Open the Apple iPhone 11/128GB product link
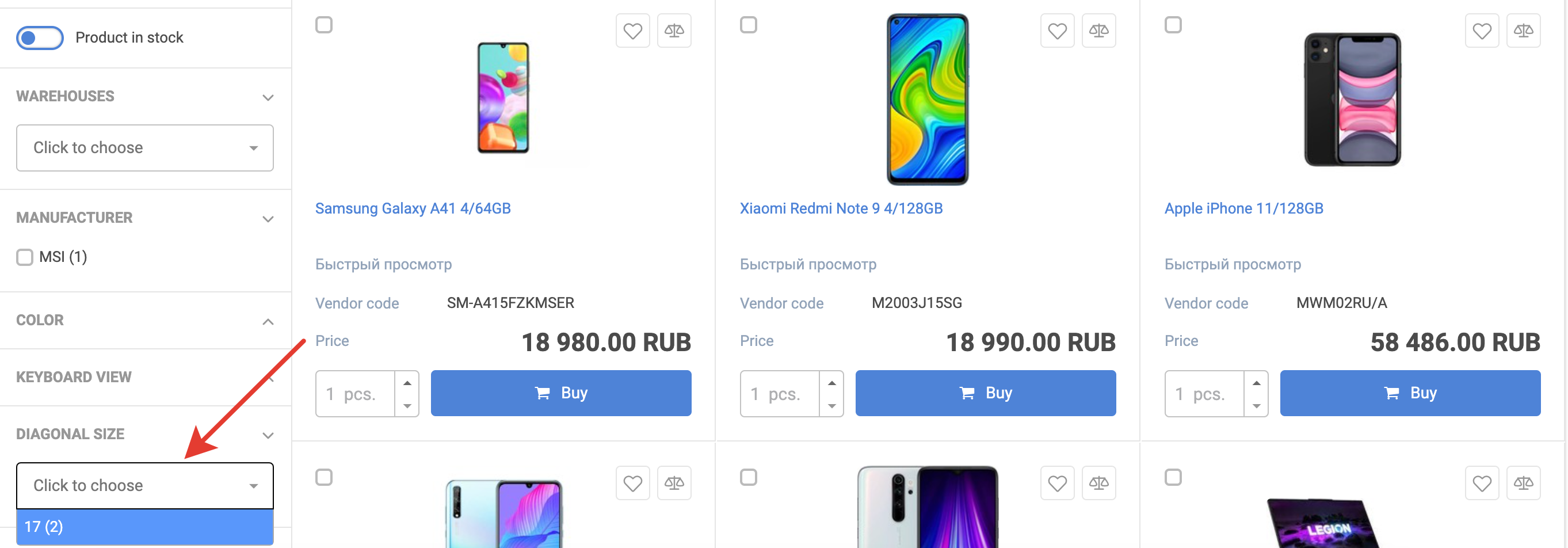Viewport: 1568px width, 548px height. coord(1243,208)
